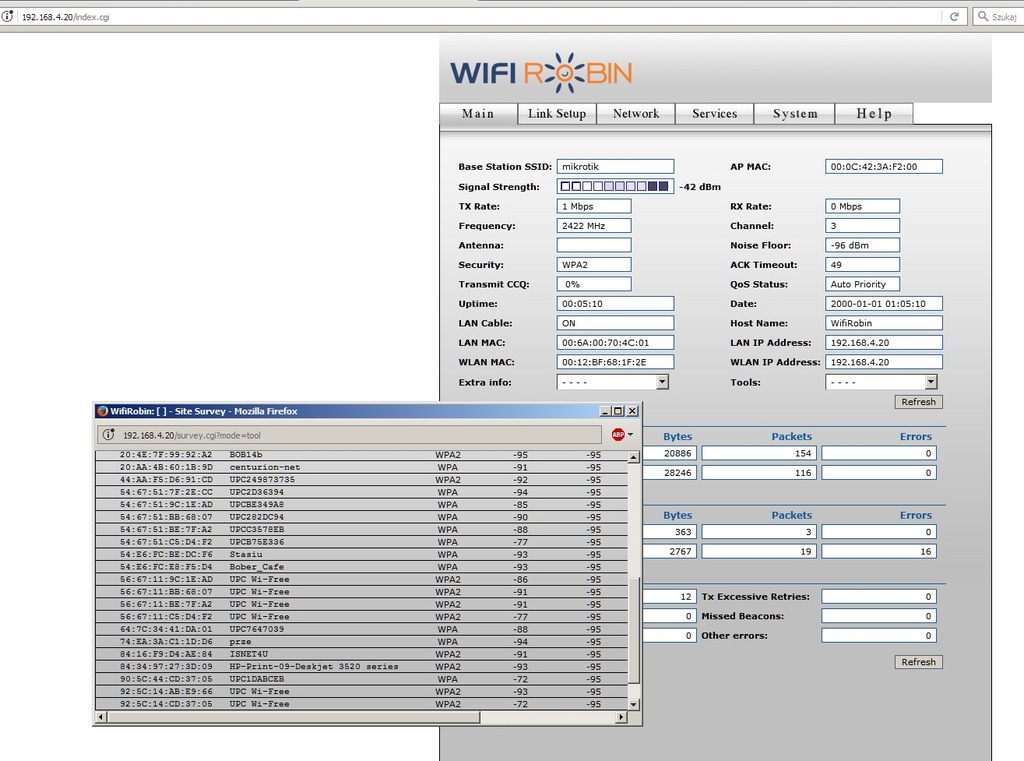Open the Adblock Plus dropdown arrow
1024x761 pixels.
pos(630,434)
